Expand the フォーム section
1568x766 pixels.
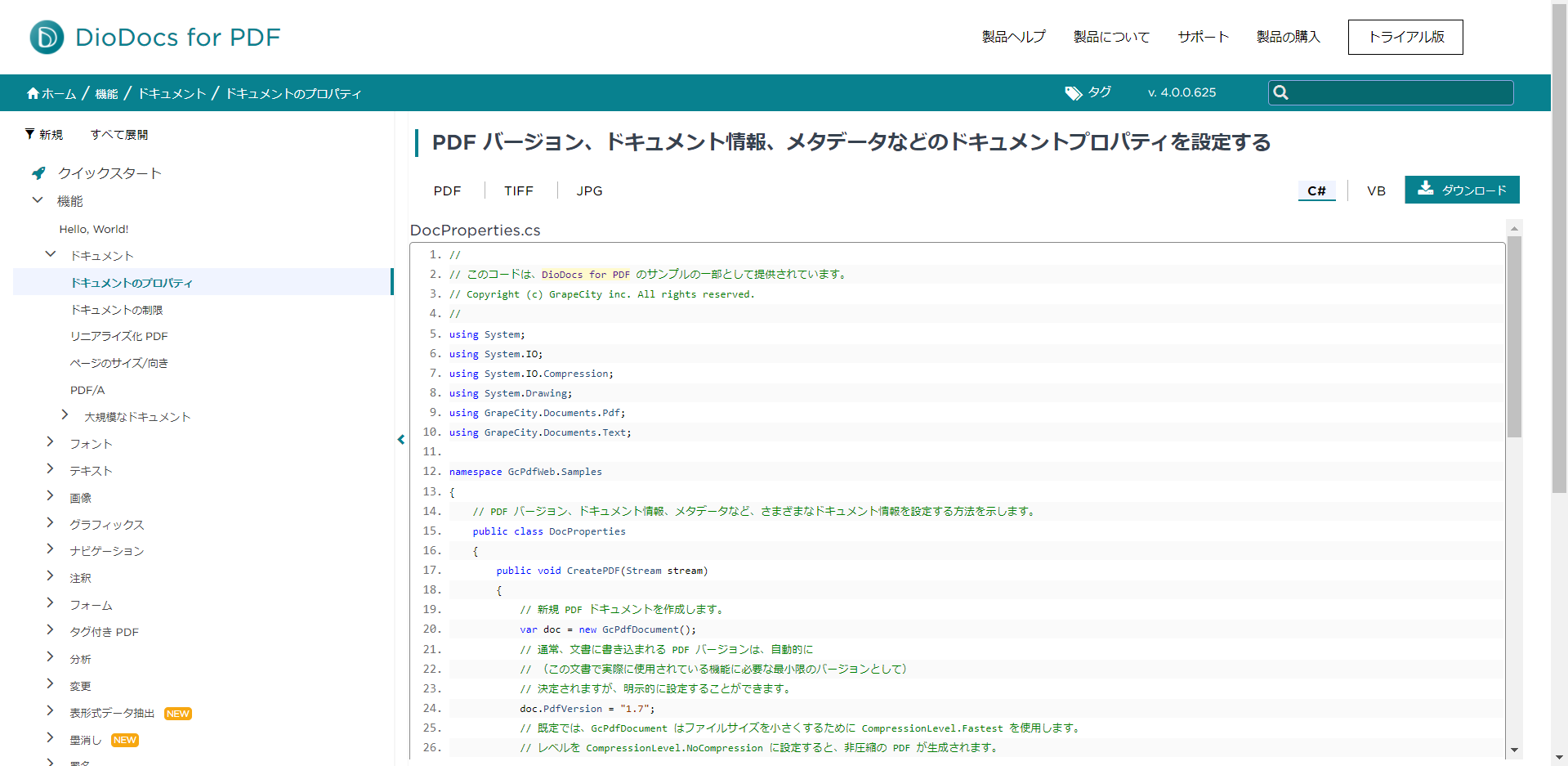point(50,602)
